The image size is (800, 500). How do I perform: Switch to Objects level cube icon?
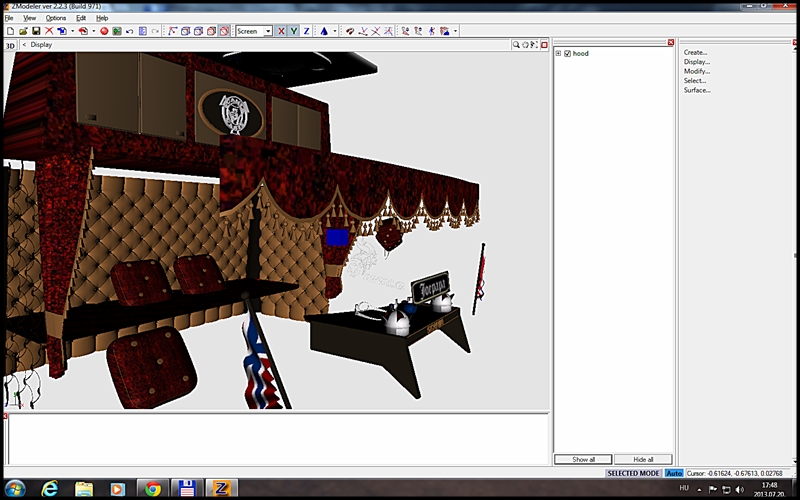[211, 31]
